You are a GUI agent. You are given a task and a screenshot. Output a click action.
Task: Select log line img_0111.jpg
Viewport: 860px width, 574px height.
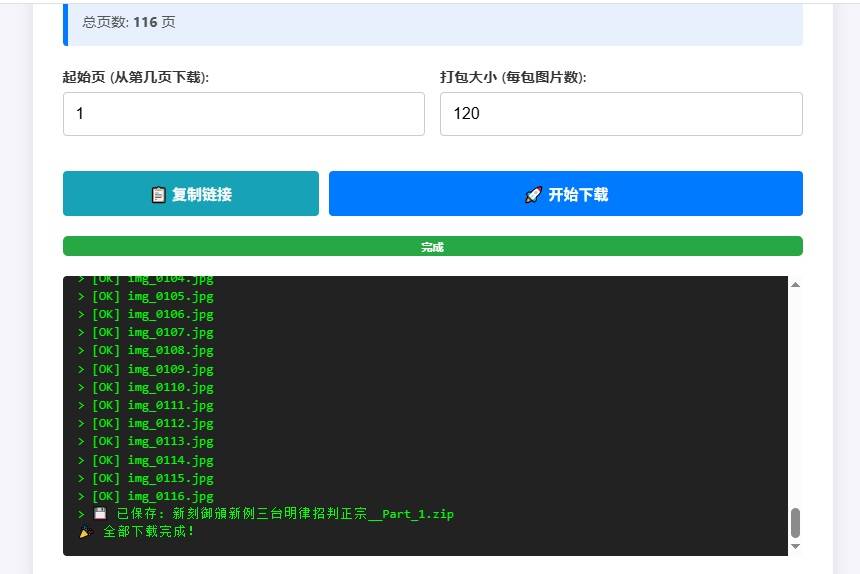point(146,406)
